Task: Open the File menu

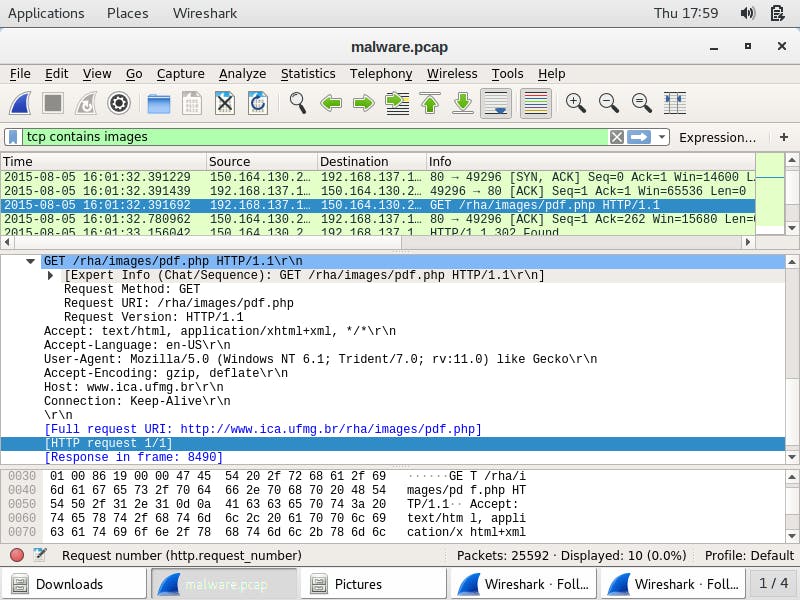Action: 20,73
